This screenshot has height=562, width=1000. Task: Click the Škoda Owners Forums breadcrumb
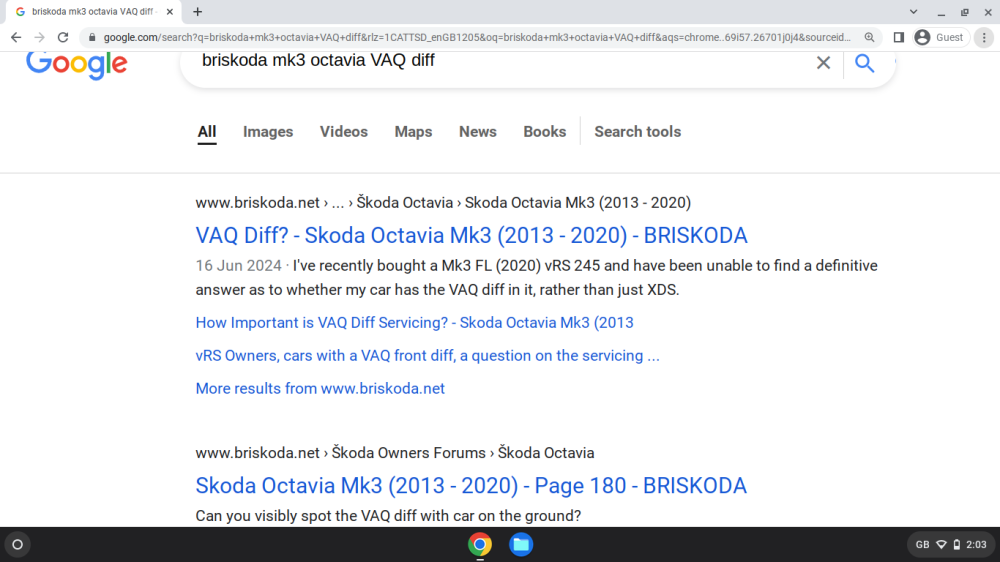click(408, 453)
